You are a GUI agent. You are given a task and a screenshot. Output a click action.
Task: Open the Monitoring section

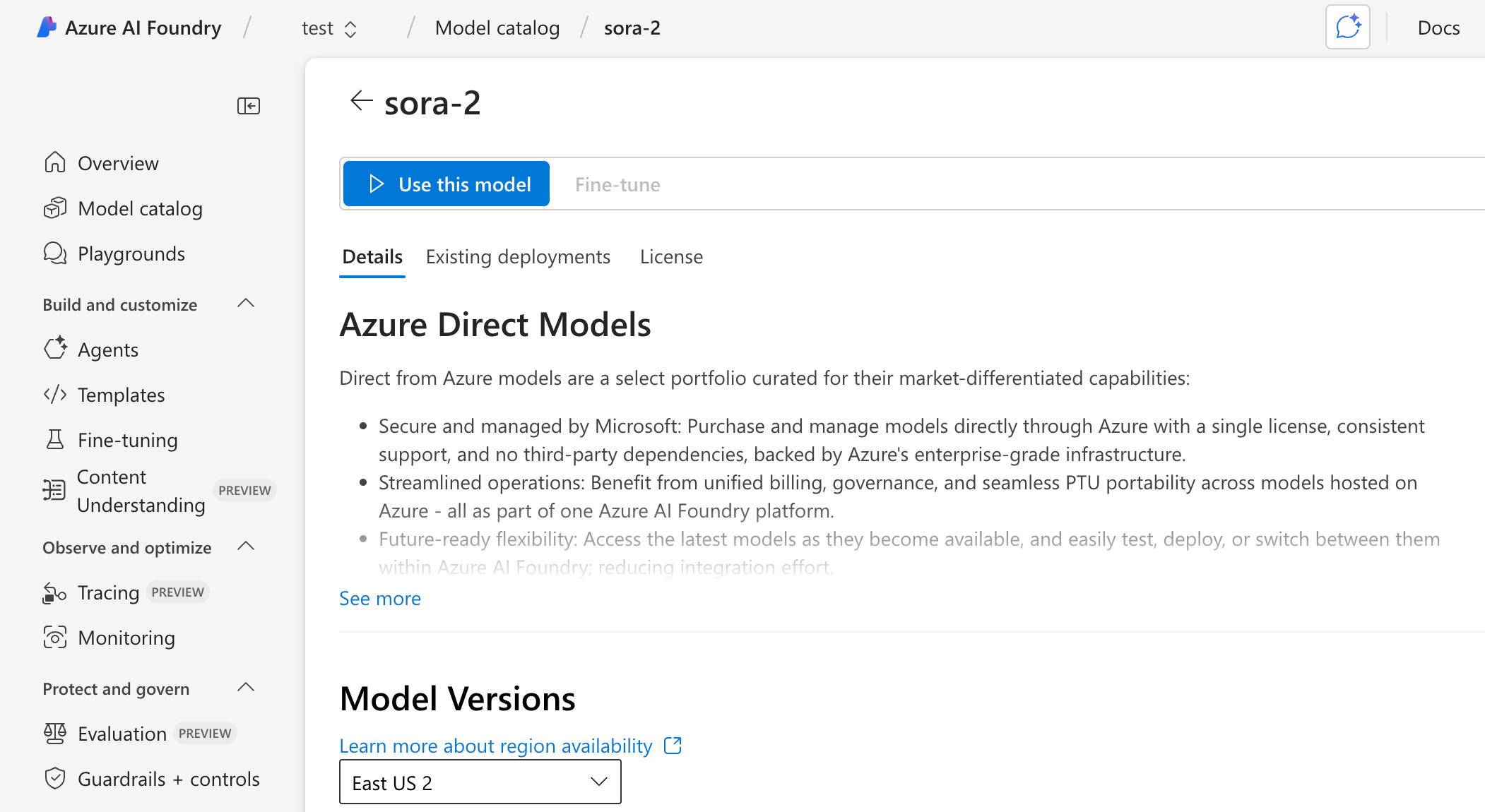click(x=126, y=638)
